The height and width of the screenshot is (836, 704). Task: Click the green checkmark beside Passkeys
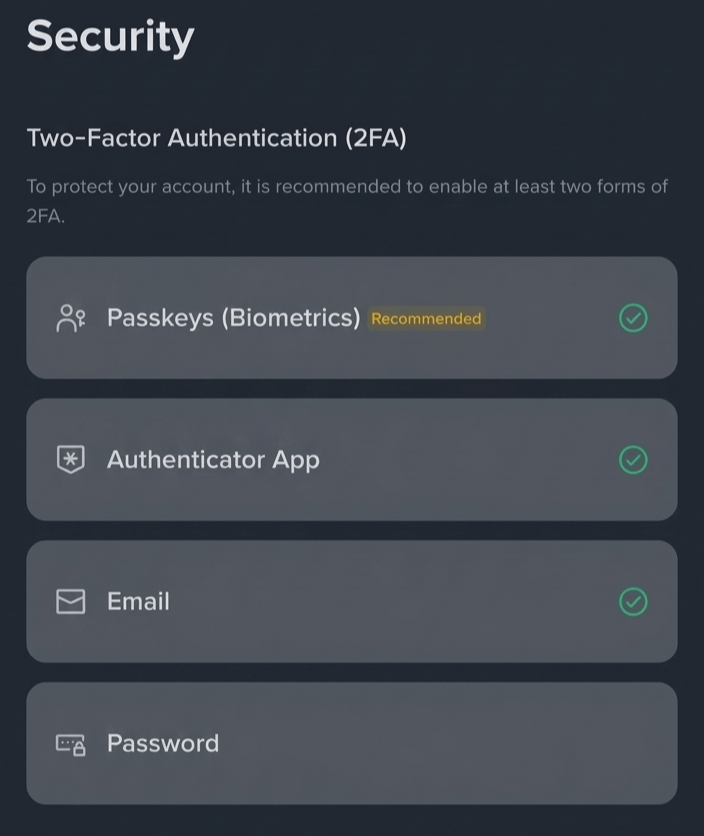point(633,318)
